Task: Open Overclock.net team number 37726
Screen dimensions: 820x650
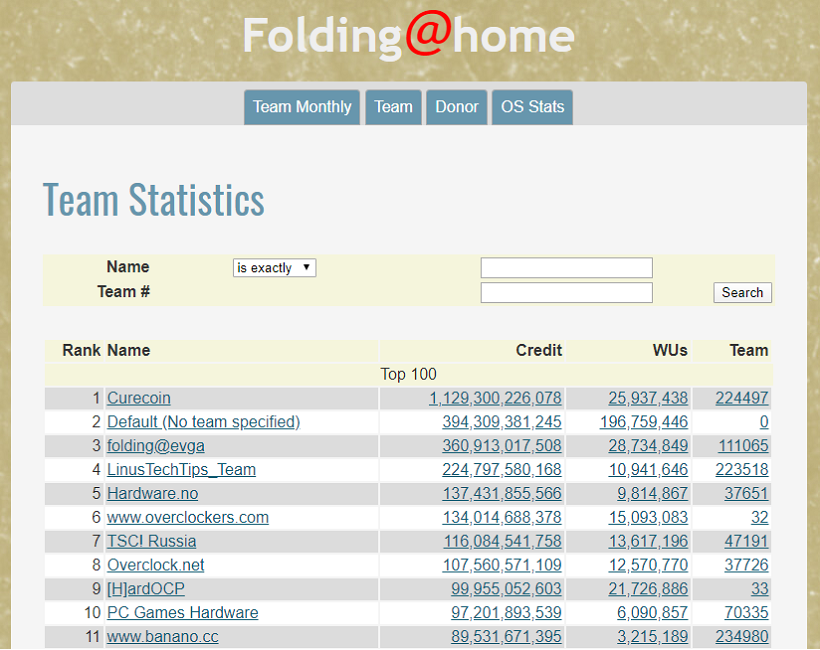Action: tap(746, 565)
